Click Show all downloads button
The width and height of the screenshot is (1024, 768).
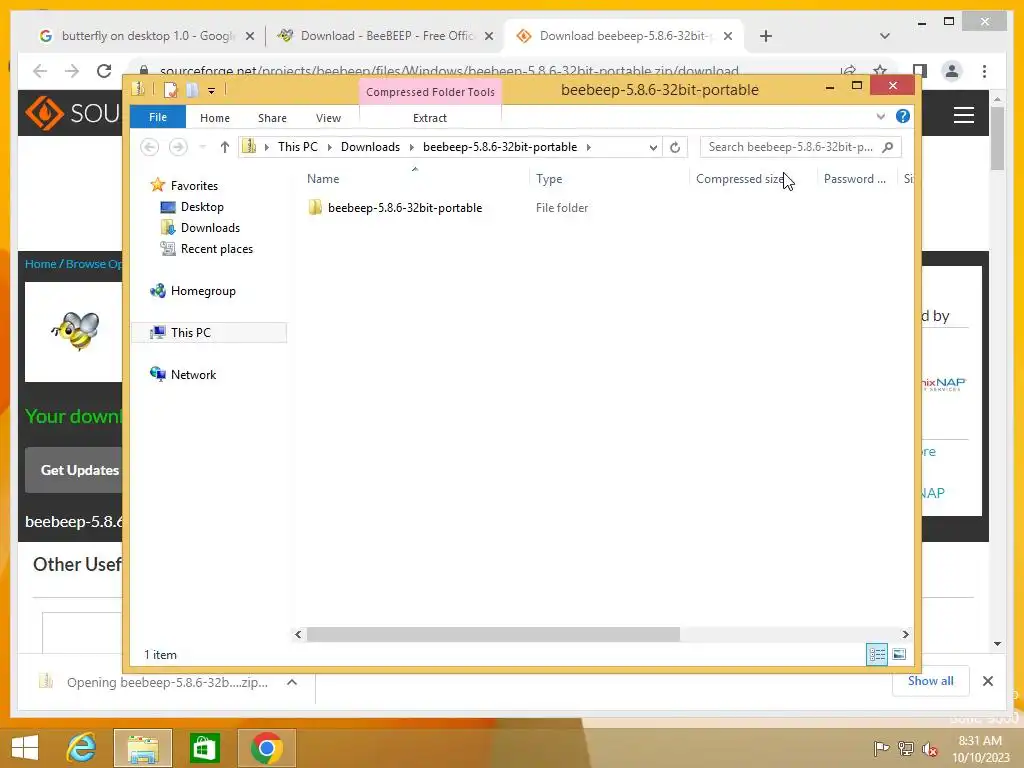[931, 681]
